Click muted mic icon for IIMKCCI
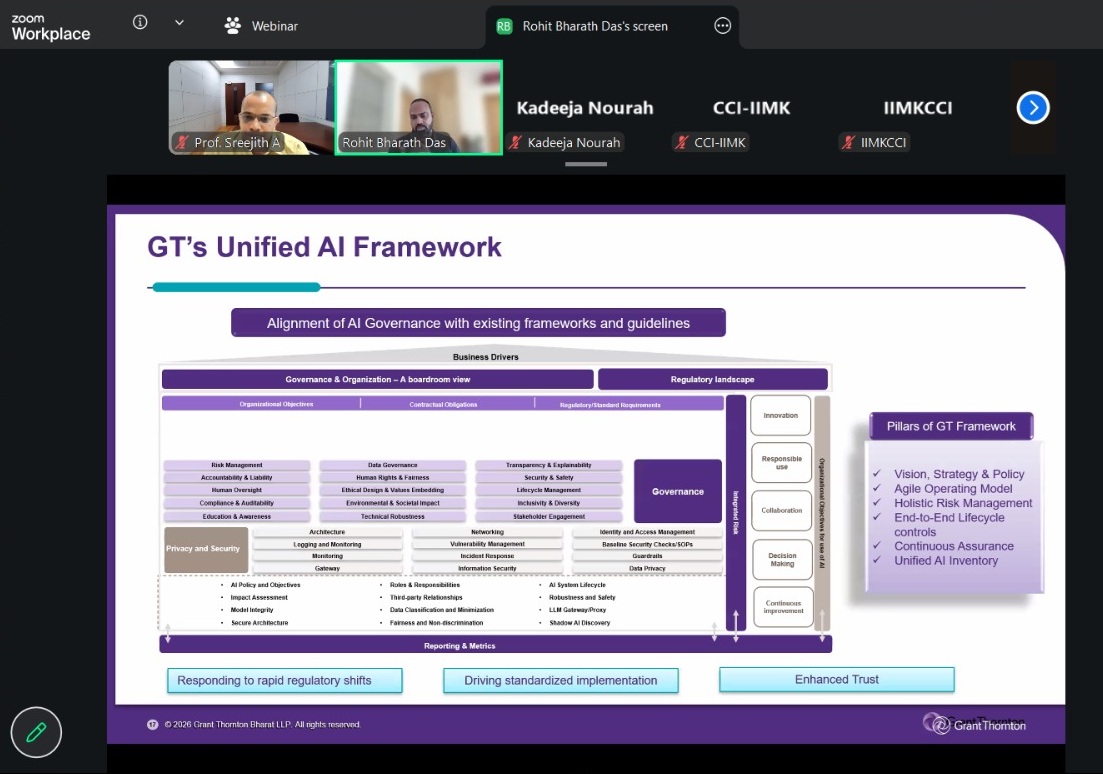 click(848, 142)
